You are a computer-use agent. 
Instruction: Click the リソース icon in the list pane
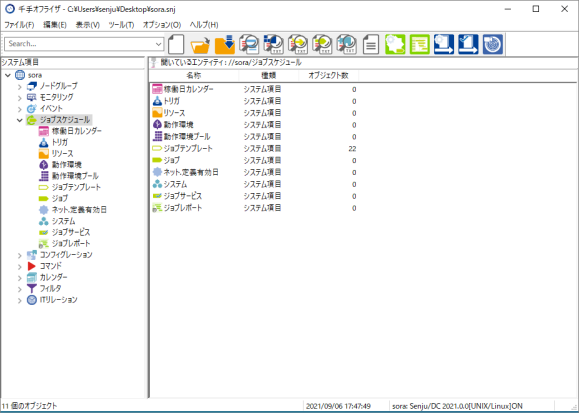click(157, 113)
